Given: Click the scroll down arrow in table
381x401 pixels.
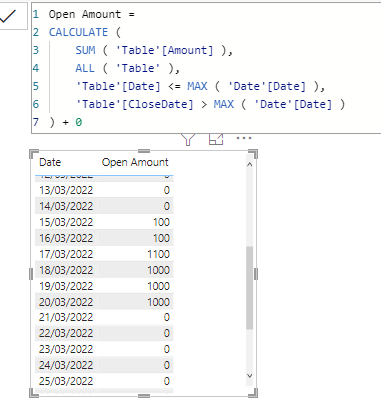Looking at the screenshot, I should click(x=249, y=376).
